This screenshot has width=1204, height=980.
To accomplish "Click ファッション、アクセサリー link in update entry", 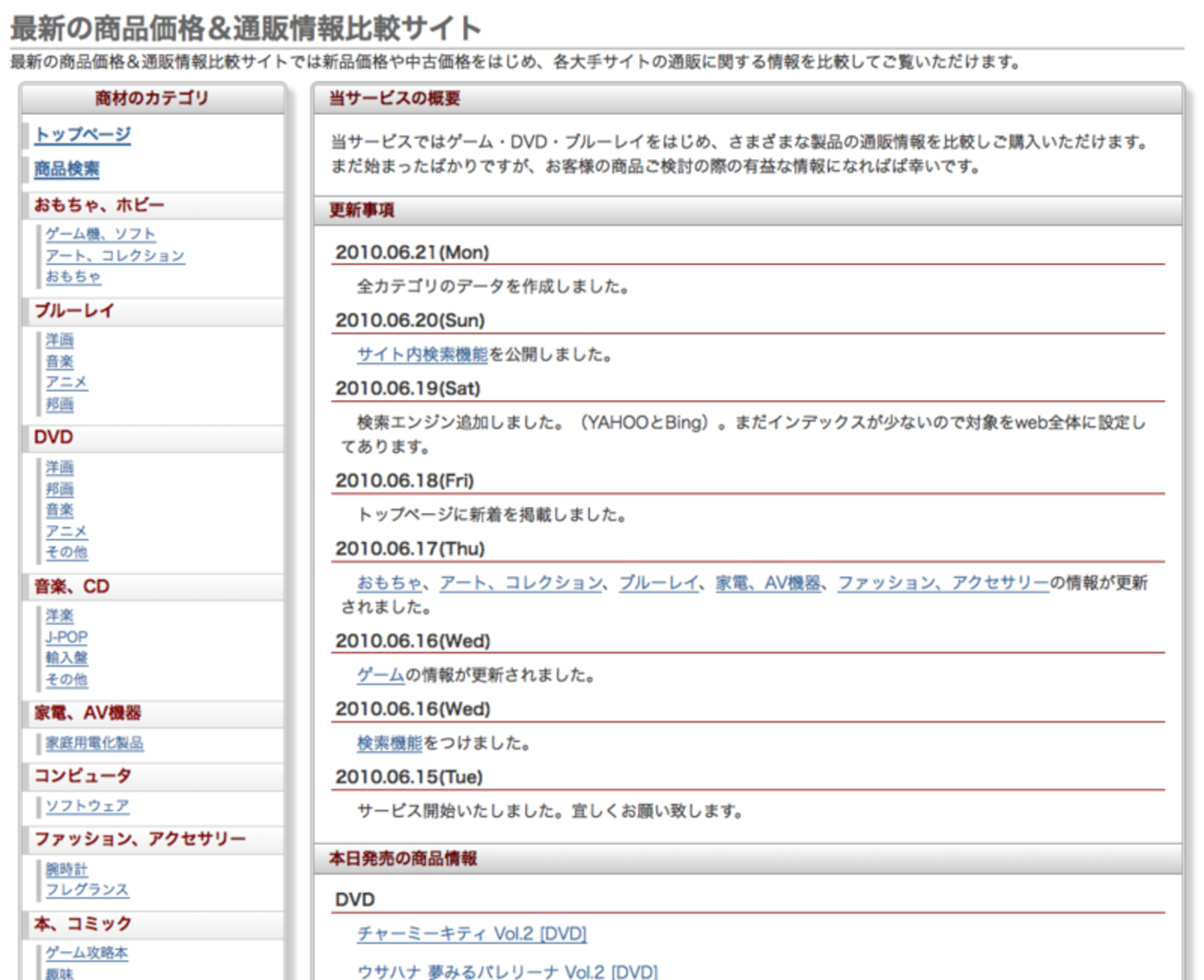I will (943, 583).
